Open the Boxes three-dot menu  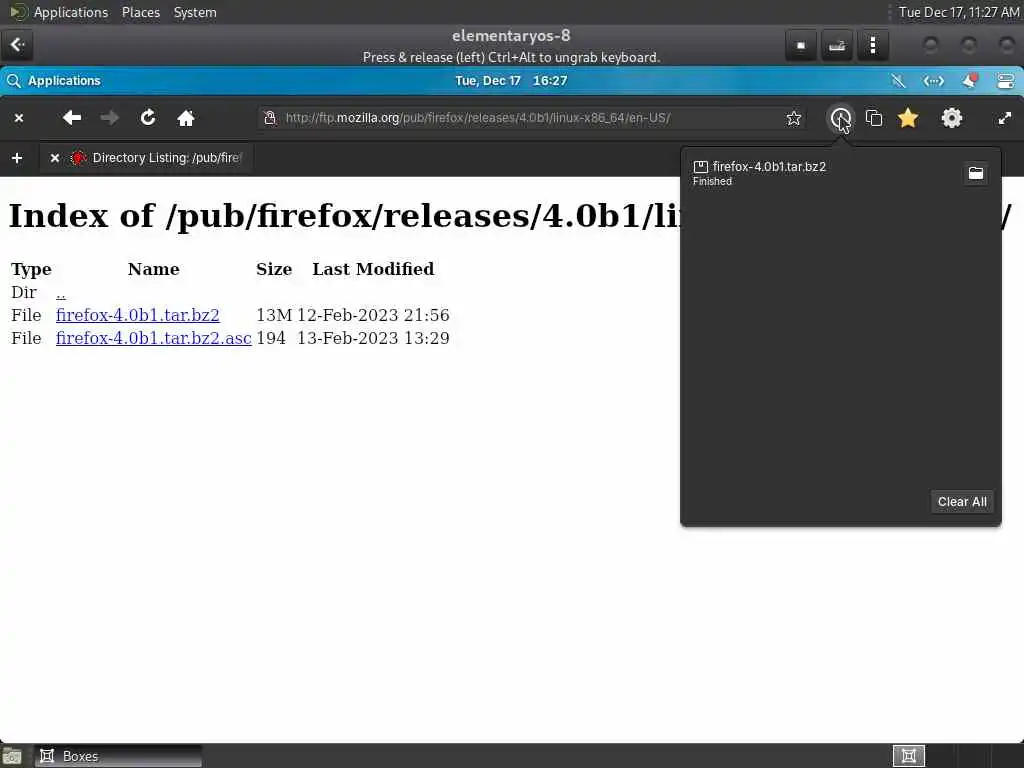pos(873,45)
